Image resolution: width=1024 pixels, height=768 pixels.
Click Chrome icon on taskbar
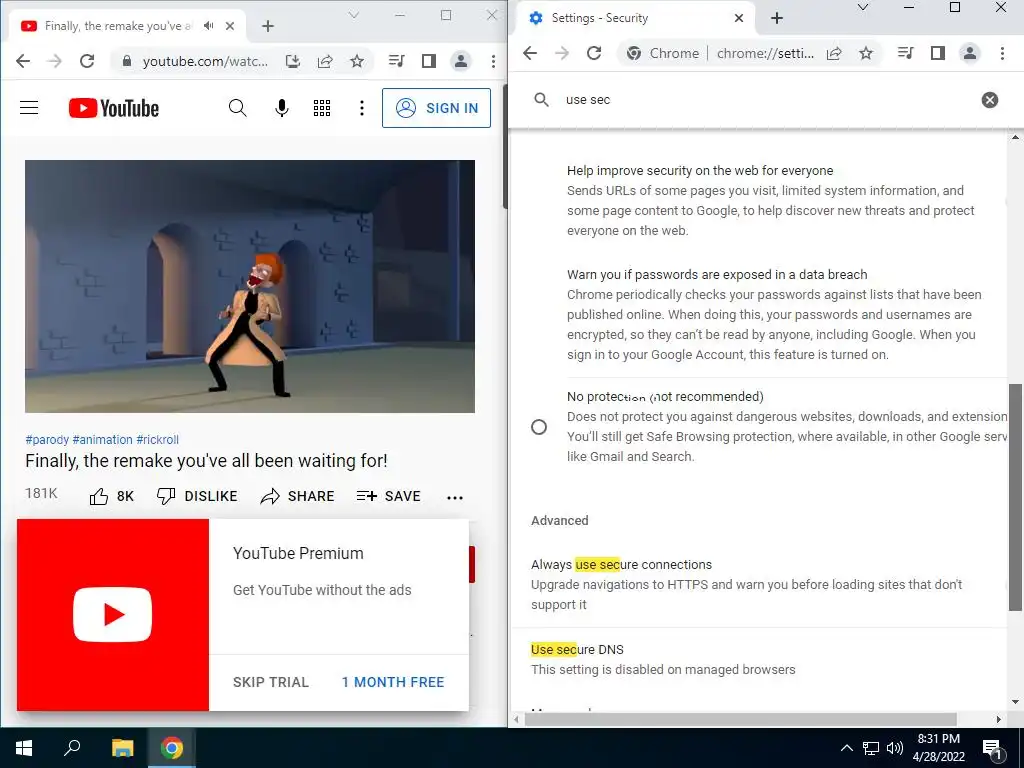pos(172,748)
